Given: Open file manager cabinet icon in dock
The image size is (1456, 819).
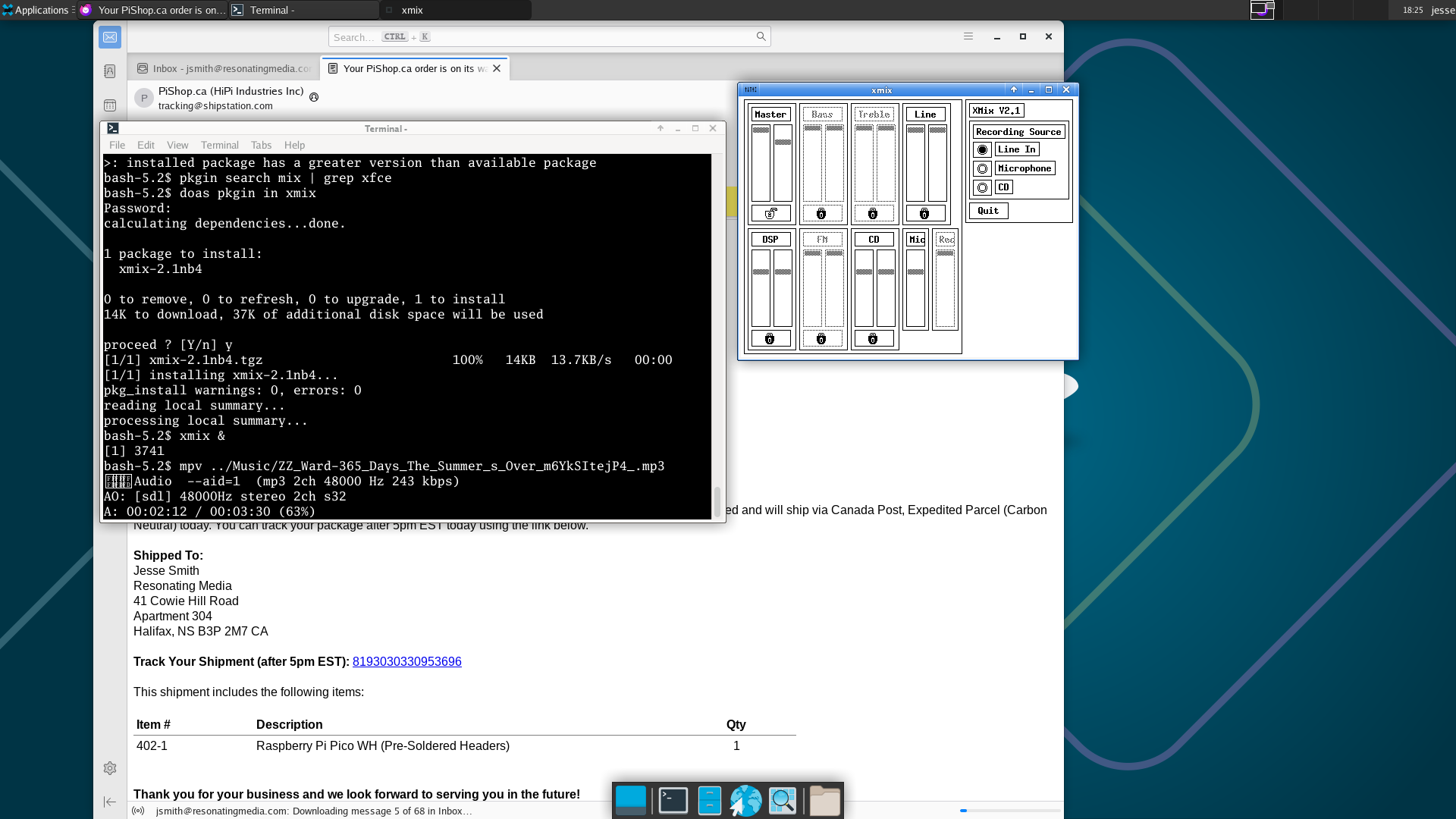Looking at the screenshot, I should tap(709, 800).
